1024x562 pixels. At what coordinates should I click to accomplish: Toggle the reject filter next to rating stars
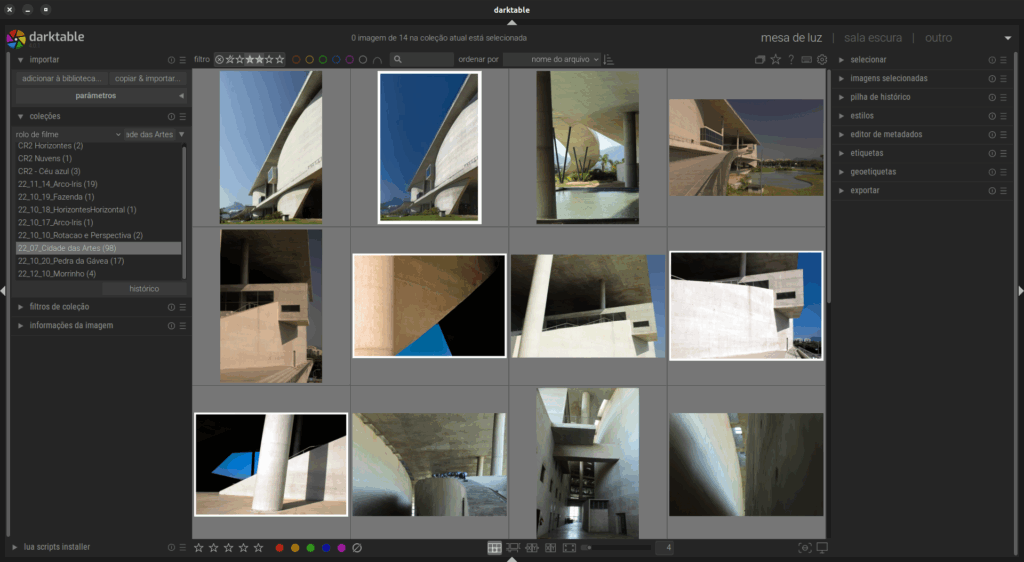coord(220,60)
